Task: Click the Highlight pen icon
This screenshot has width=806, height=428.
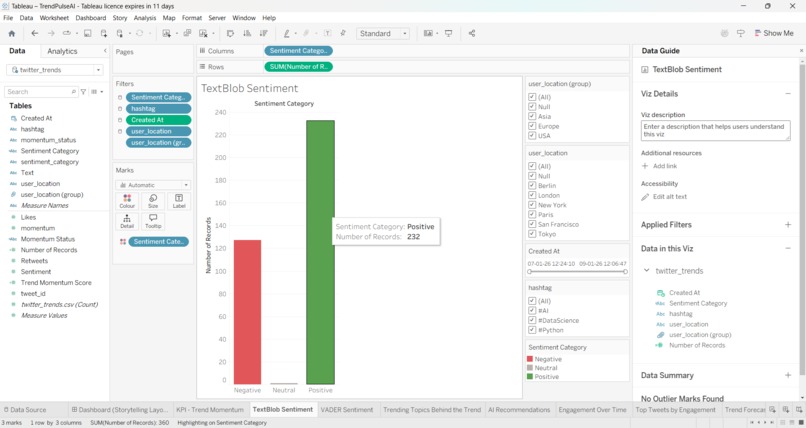Action: [x=286, y=33]
